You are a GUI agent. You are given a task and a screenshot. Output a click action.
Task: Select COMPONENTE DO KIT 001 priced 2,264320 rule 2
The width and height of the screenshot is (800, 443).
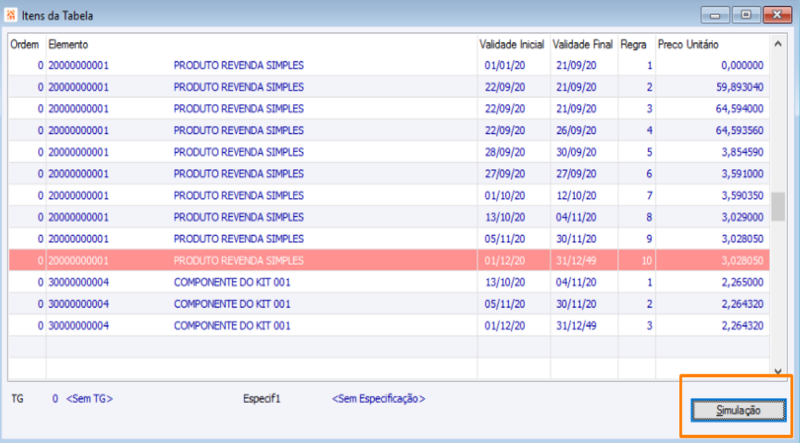point(232,304)
